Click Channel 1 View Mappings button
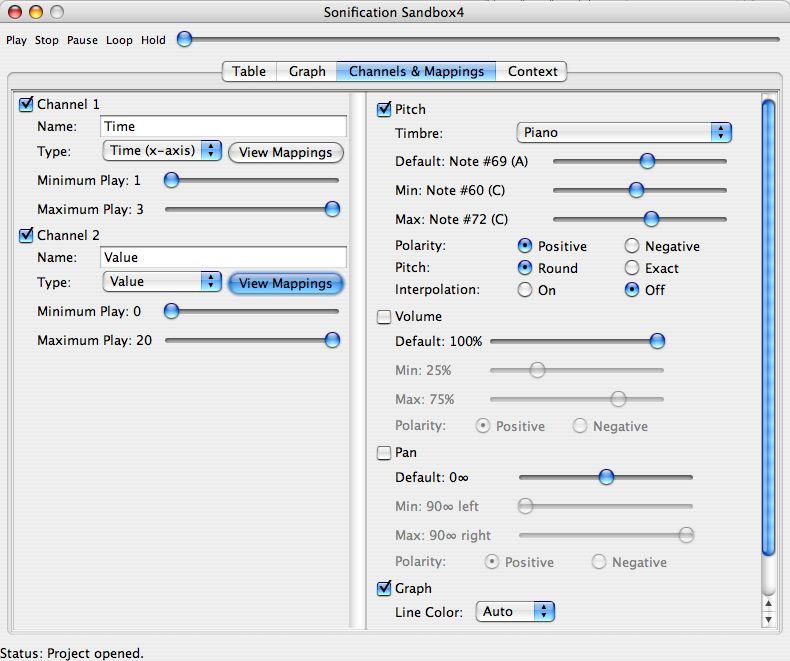 click(286, 152)
